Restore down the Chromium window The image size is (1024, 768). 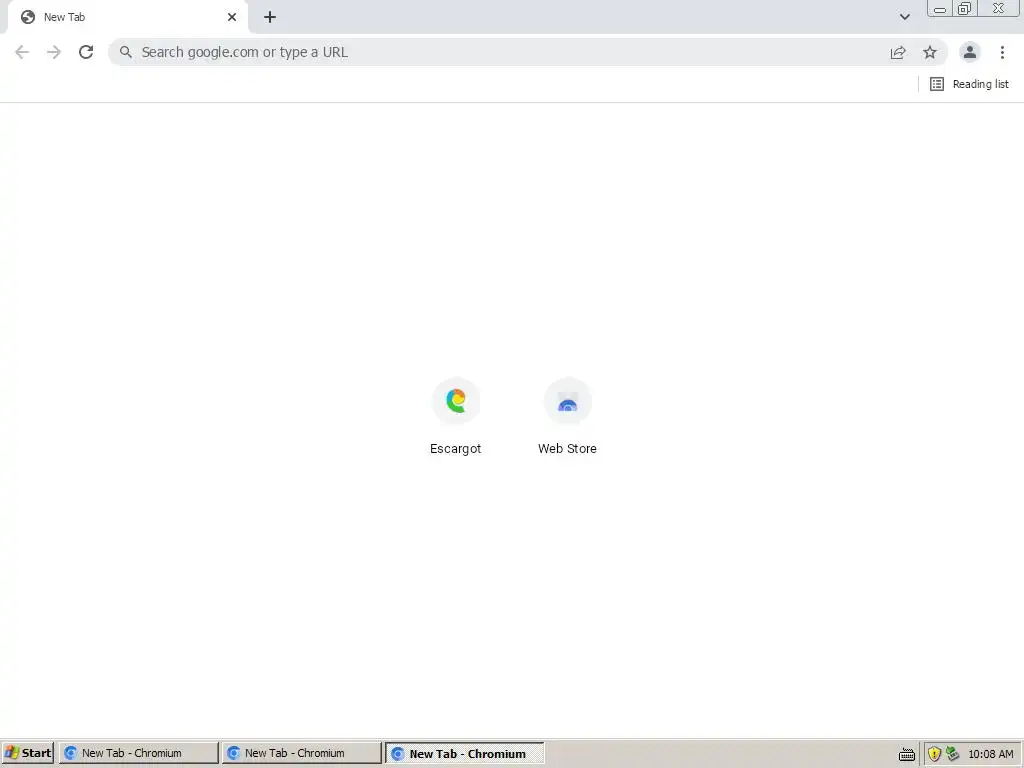coord(965,8)
